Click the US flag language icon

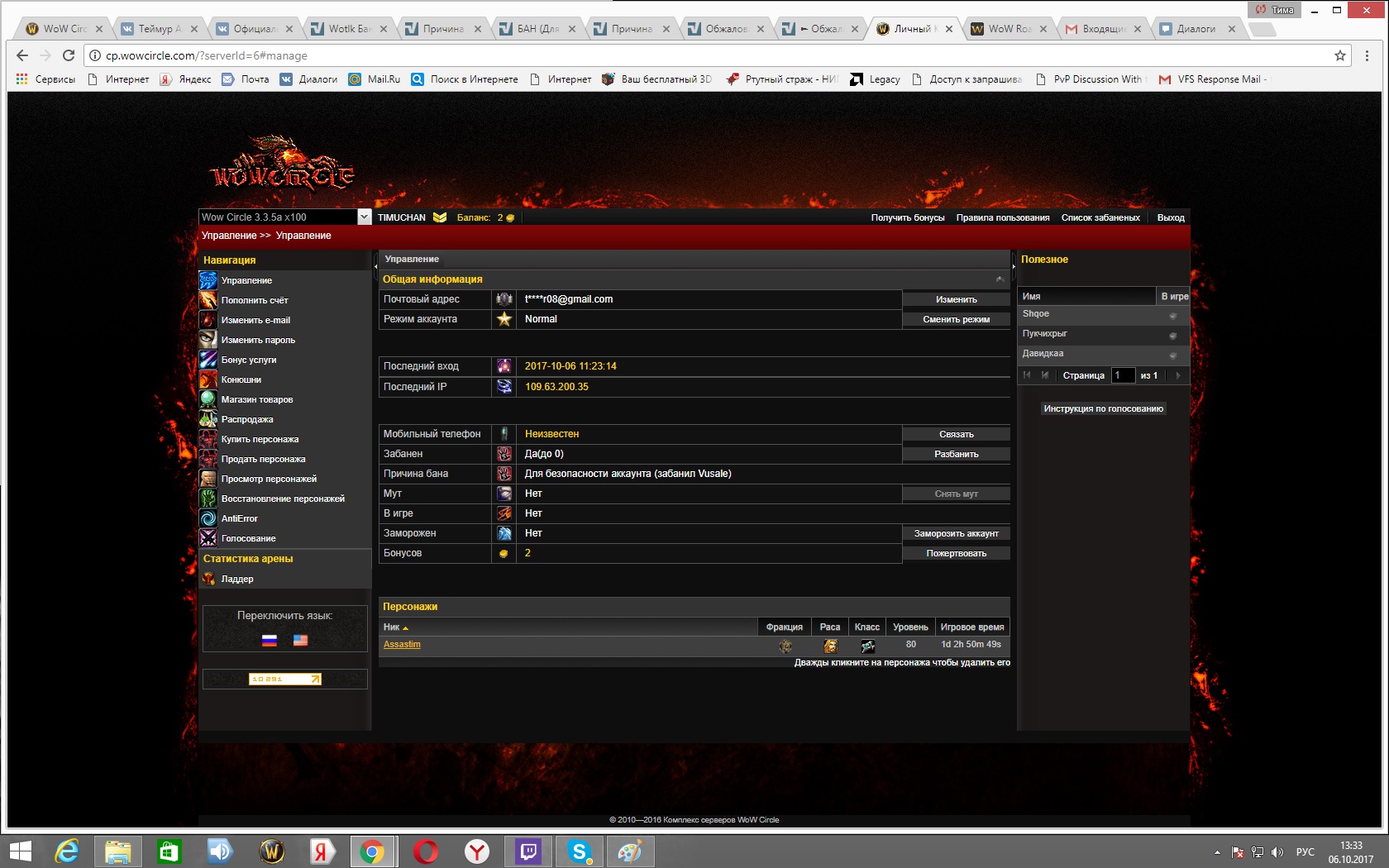(x=300, y=640)
